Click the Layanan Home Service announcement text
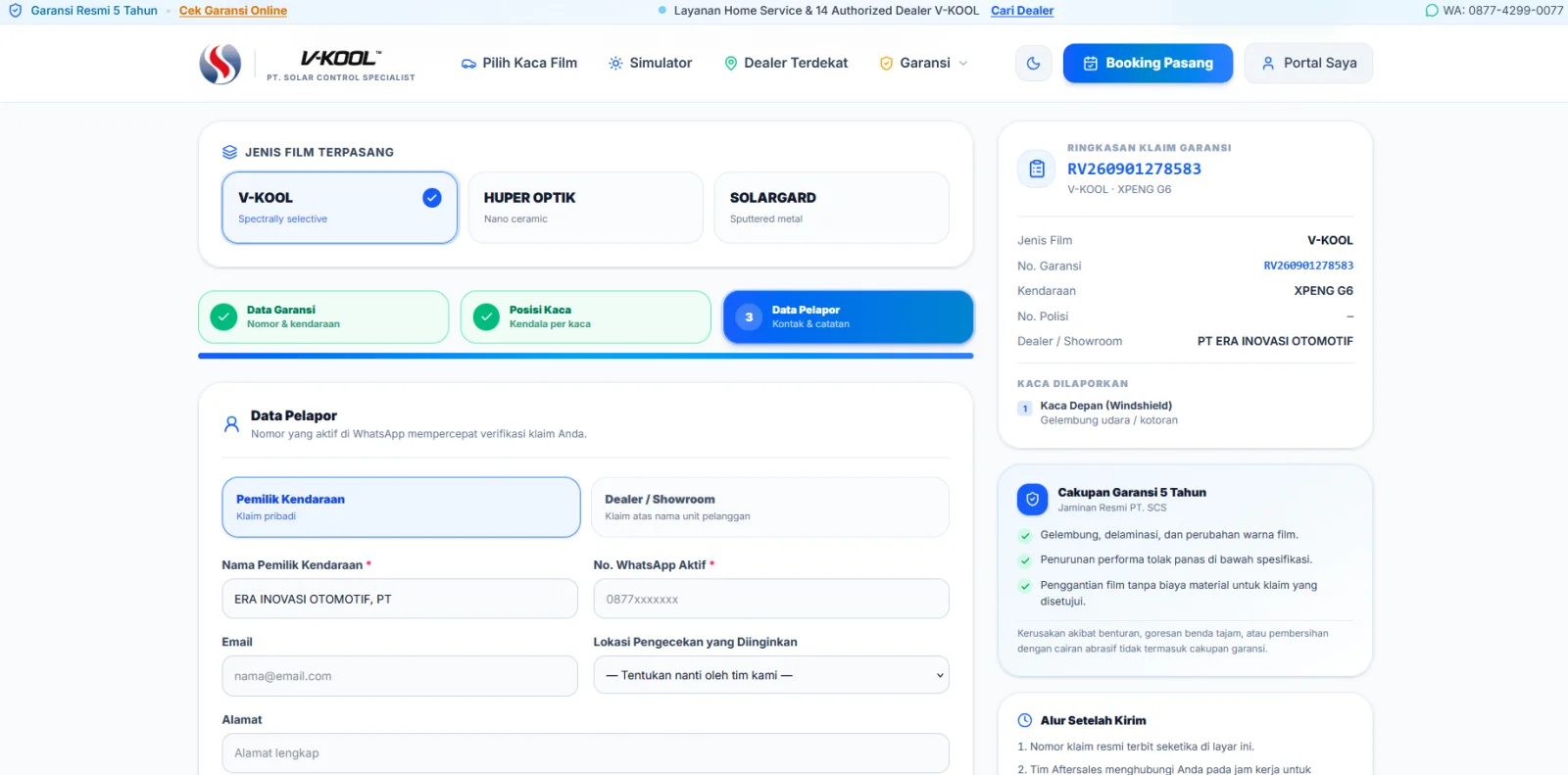Image resolution: width=1568 pixels, height=775 pixels. (826, 11)
